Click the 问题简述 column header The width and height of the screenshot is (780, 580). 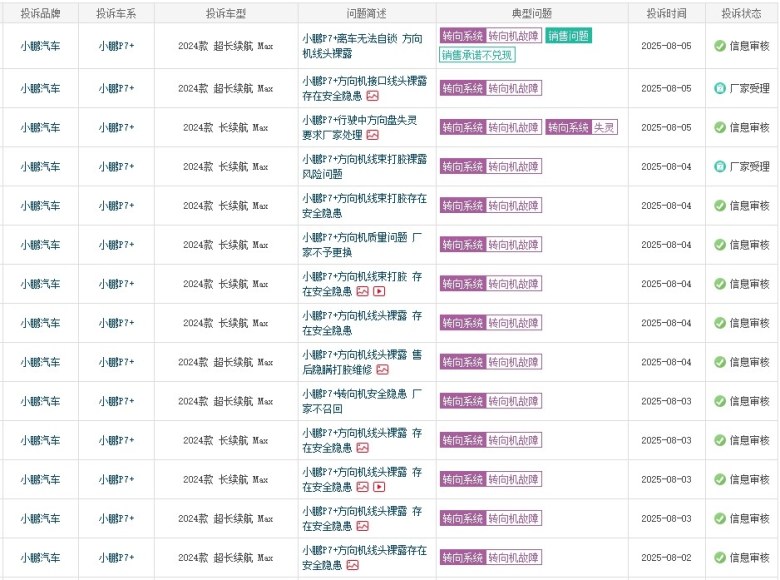pyautogui.click(x=367, y=13)
